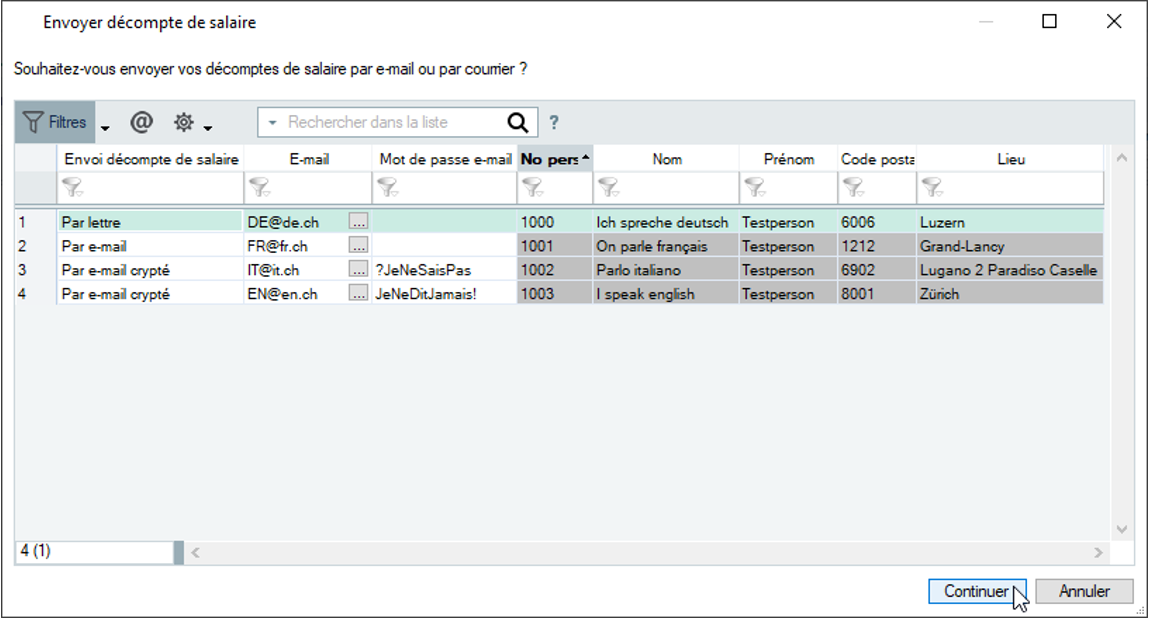Screen dimensions: 1149x618
Task: Expand the gear settings dropdown arrow
Action: click(x=208, y=128)
